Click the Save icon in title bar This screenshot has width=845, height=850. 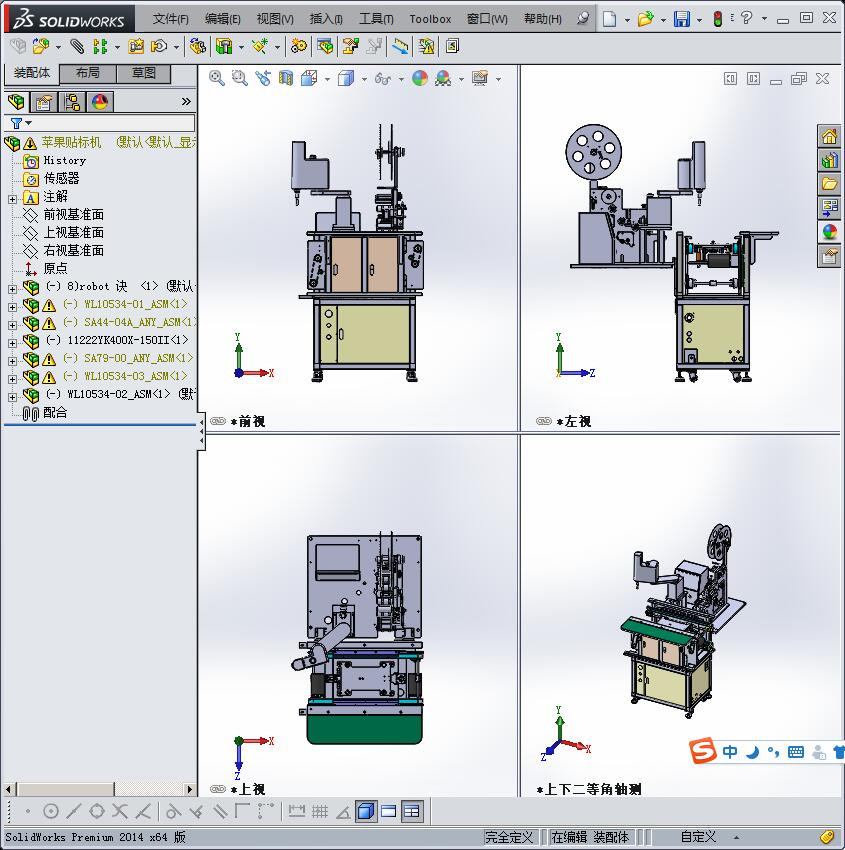pyautogui.click(x=681, y=19)
